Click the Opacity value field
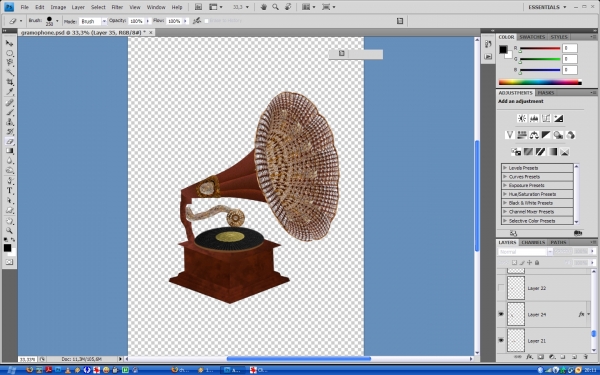This screenshot has height=375, width=600. pos(136,21)
